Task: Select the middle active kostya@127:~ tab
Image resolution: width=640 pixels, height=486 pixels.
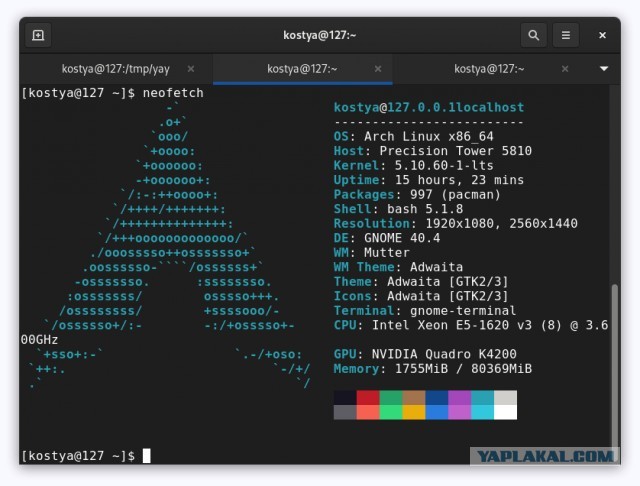Action: tap(302, 69)
